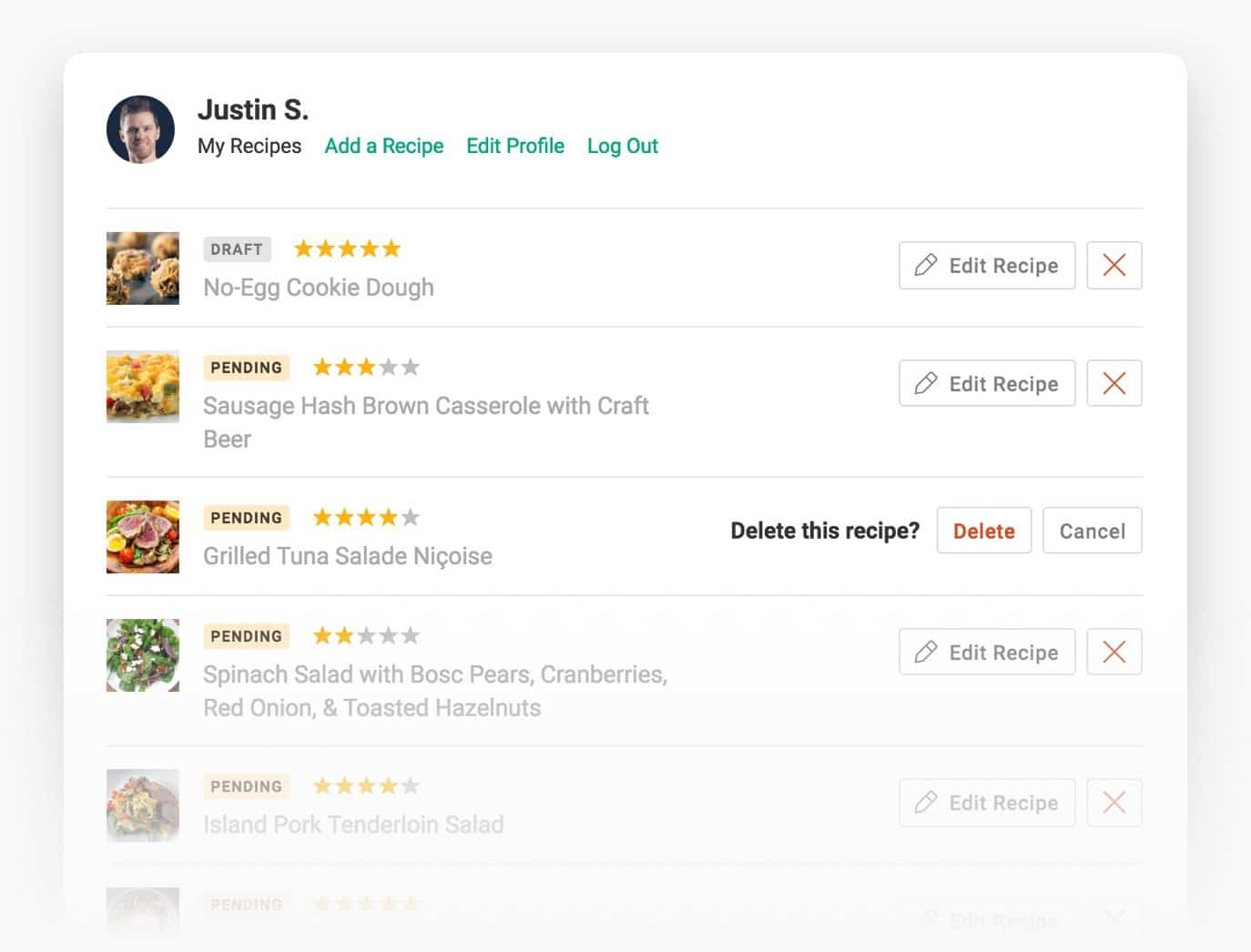1251x952 pixels.
Task: Edit Recipe for No-Egg Cookie Dough
Action: 986,265
